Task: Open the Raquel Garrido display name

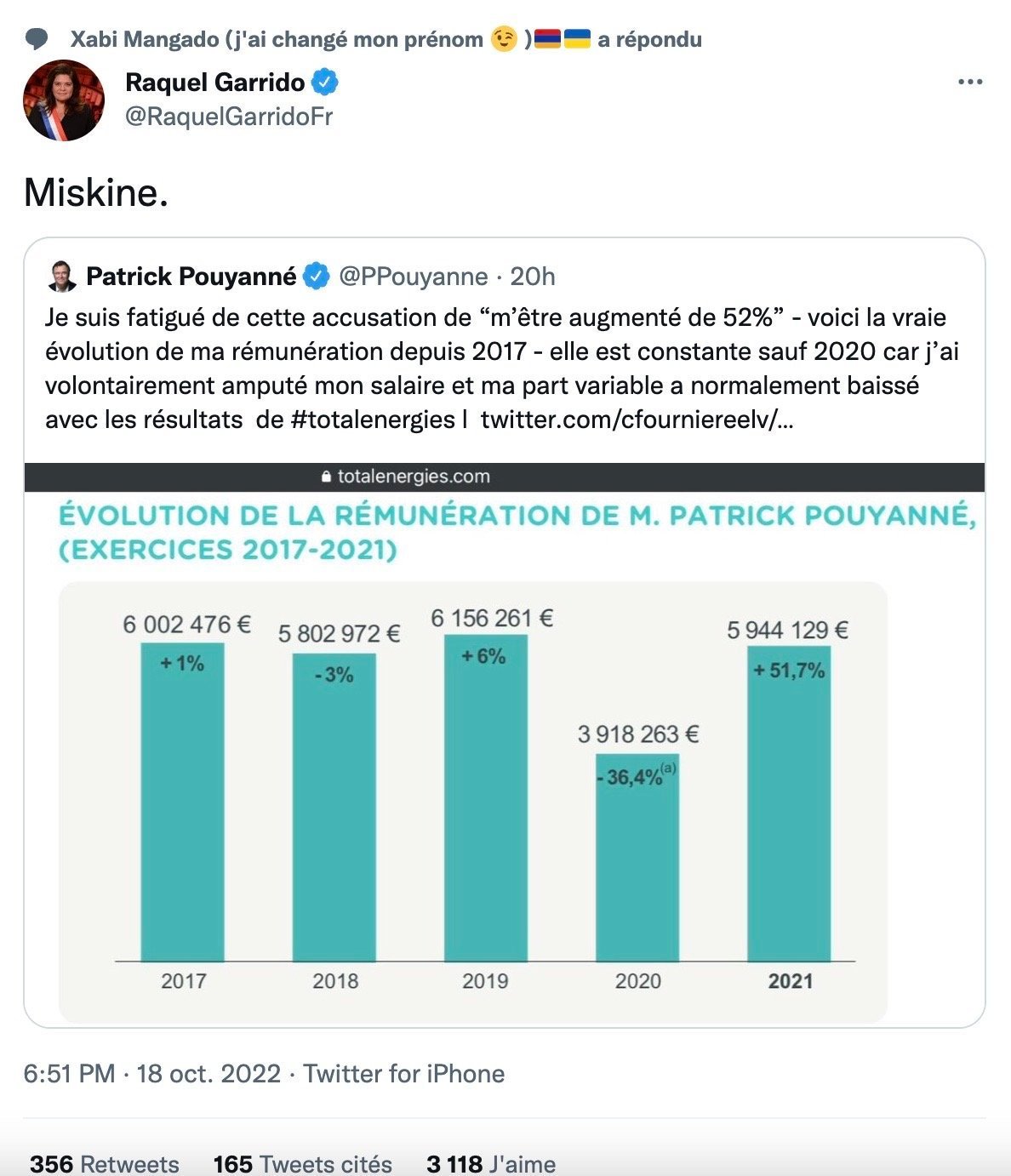Action: tap(214, 83)
